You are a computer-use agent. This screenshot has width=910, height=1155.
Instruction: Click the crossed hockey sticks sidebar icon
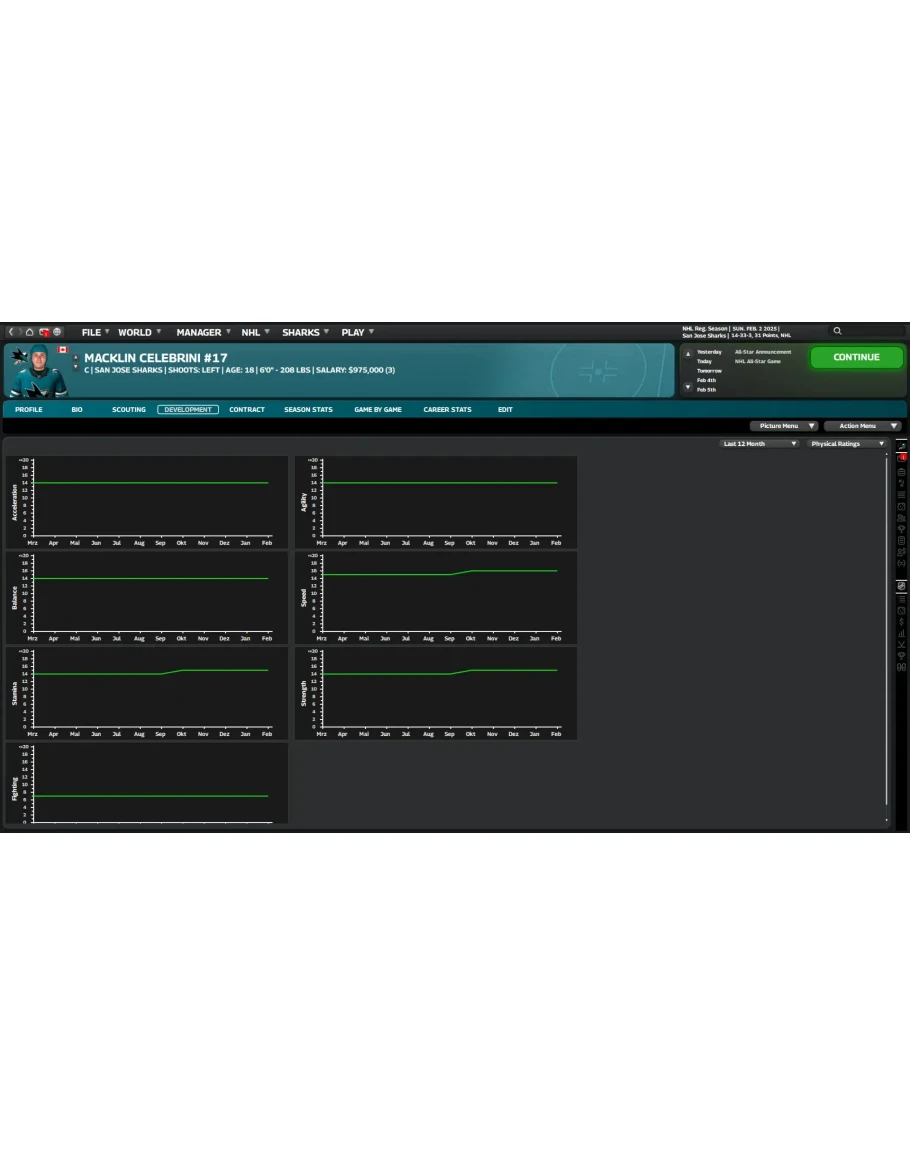901,644
